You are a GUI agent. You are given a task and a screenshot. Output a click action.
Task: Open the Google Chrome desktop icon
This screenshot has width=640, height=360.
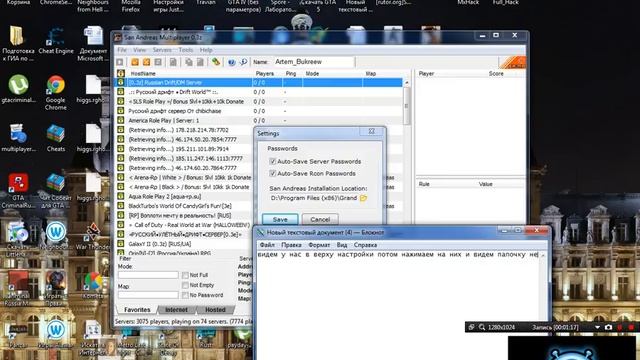[x=56, y=92]
